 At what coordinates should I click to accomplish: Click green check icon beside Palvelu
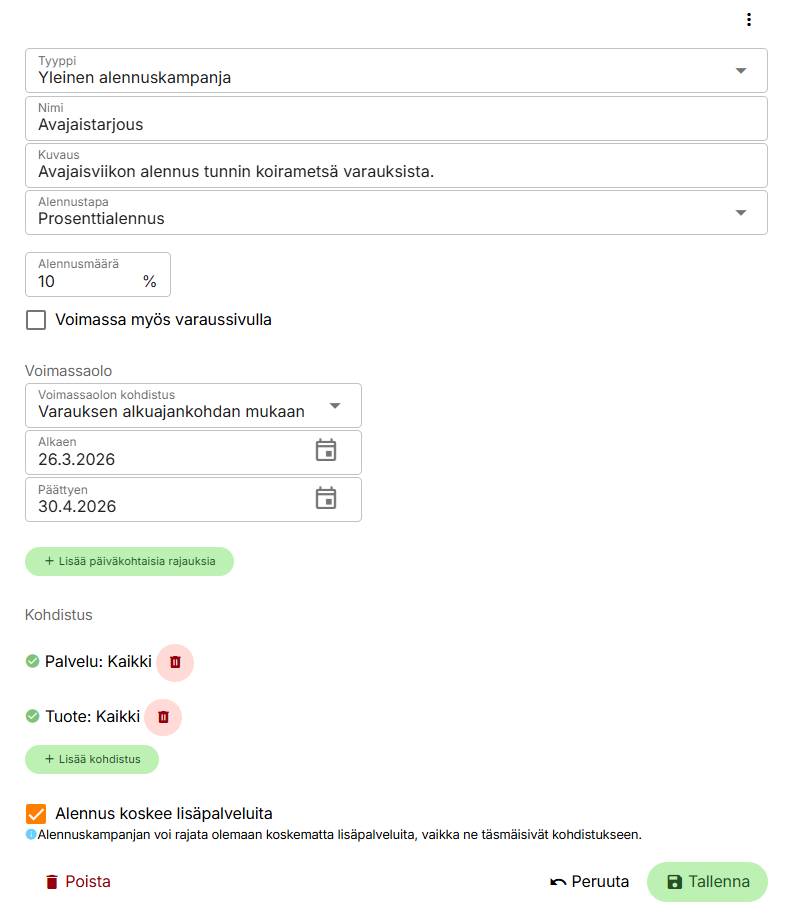(x=32, y=661)
